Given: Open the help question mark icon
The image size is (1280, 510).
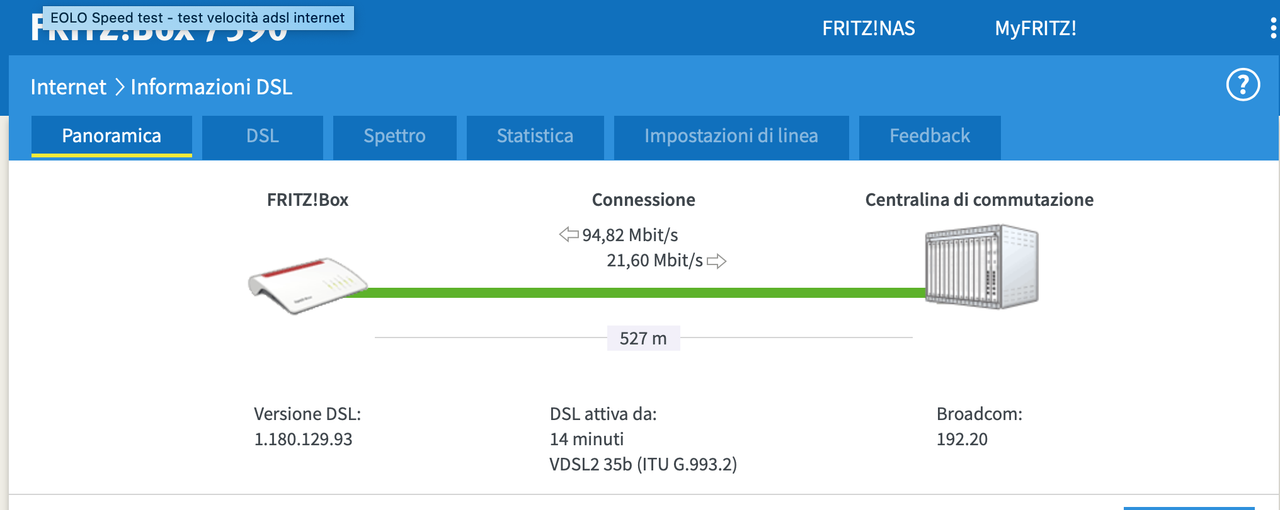Looking at the screenshot, I should pos(1242,85).
